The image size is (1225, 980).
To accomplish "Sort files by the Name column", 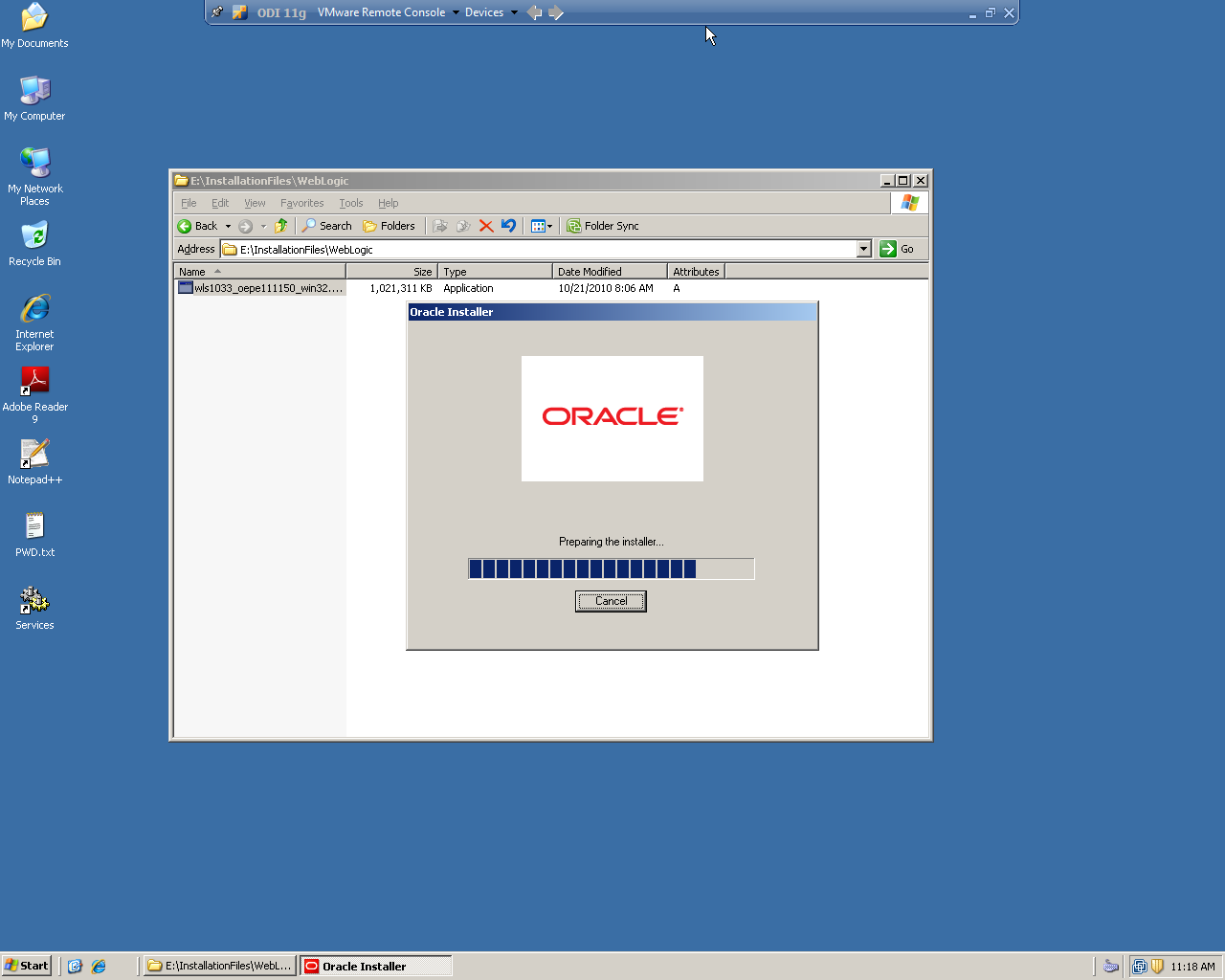I will pyautogui.click(x=259, y=272).
